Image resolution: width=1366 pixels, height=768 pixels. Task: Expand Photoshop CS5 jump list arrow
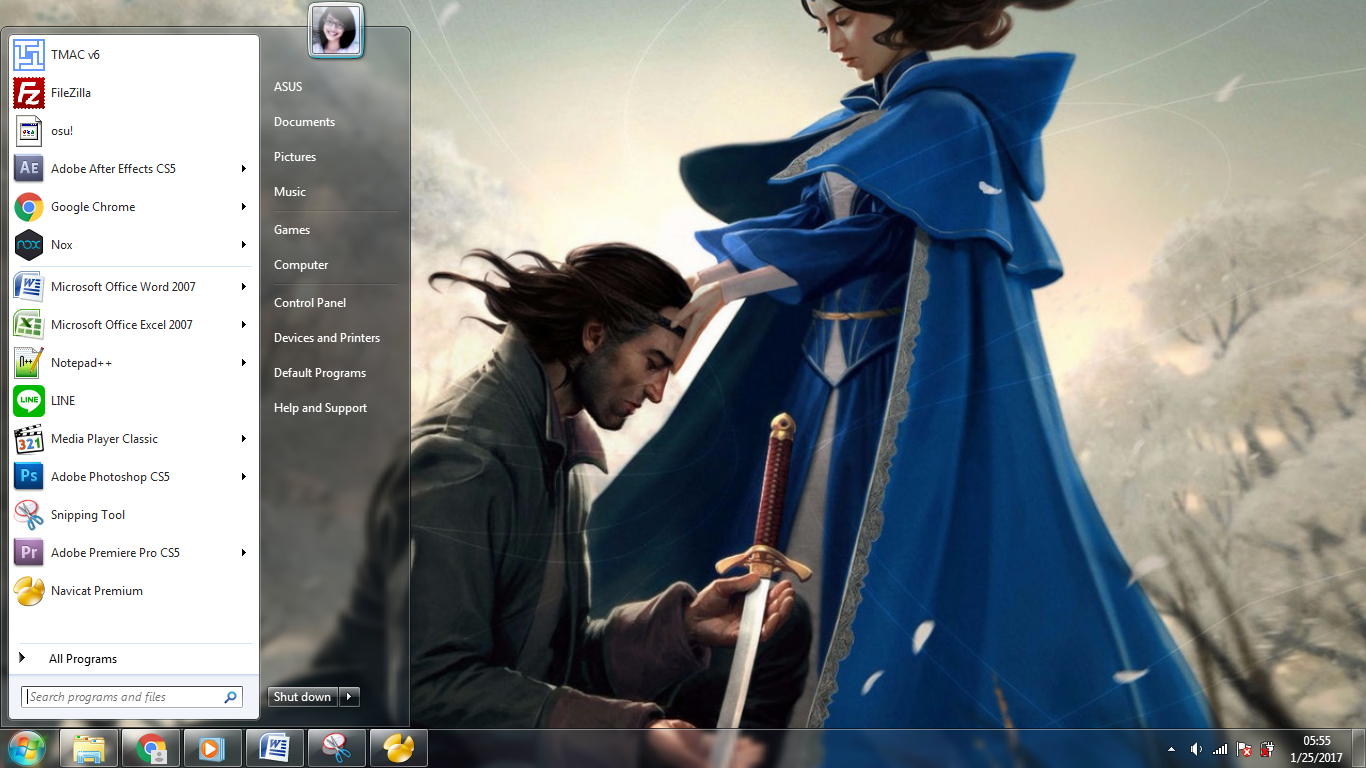pyautogui.click(x=243, y=477)
